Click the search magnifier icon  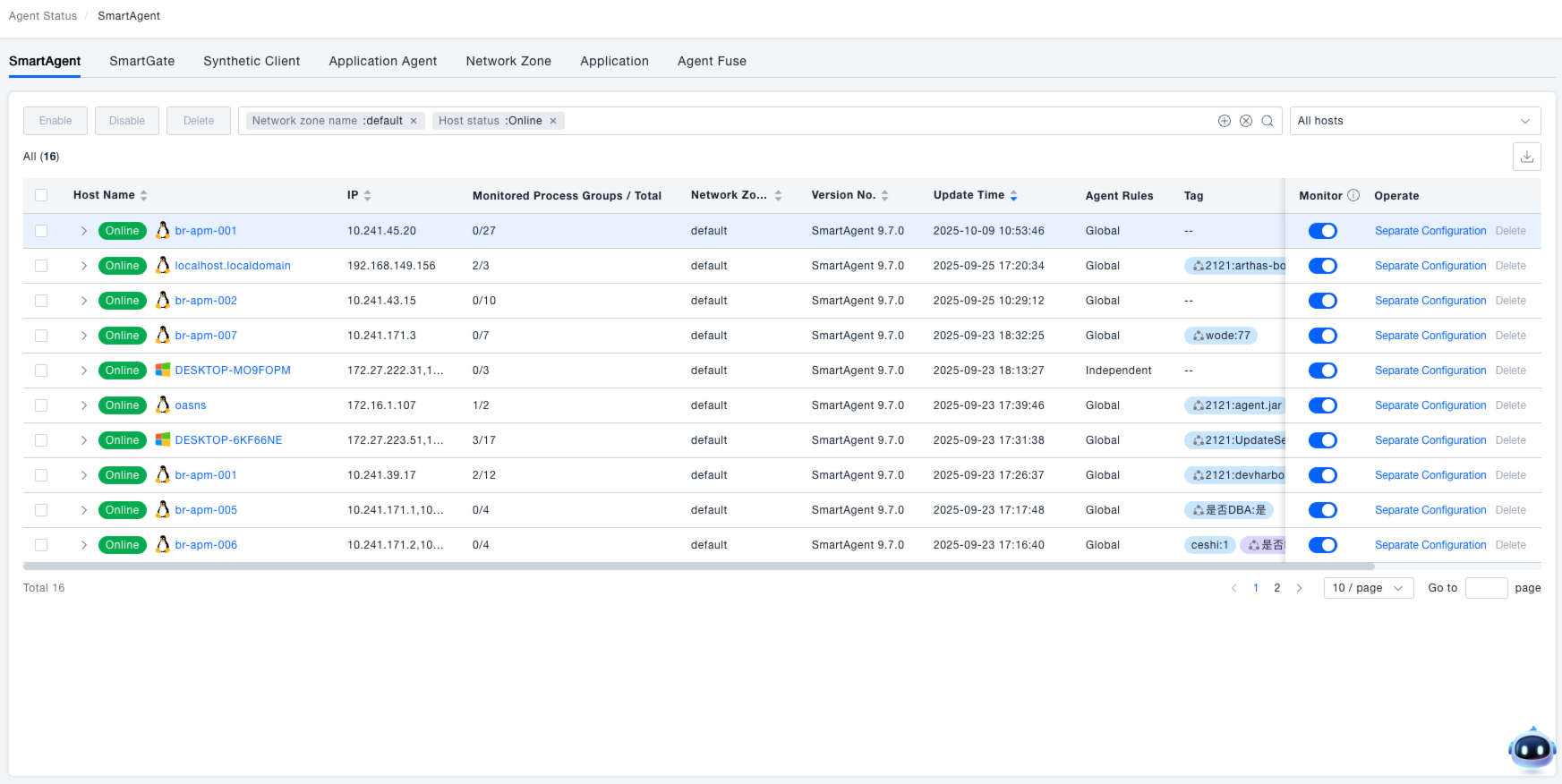(x=1268, y=121)
